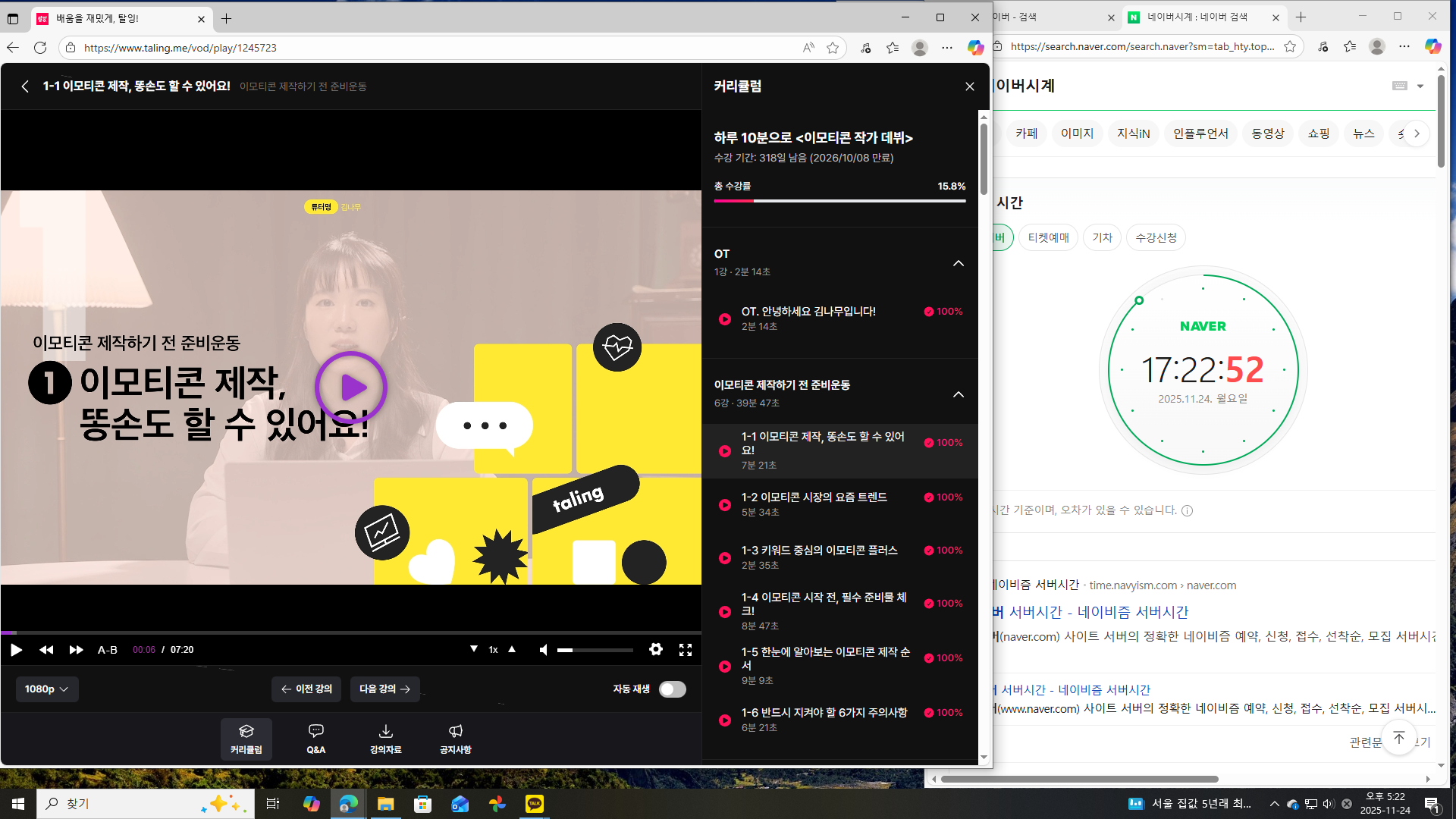The image size is (1456, 819).
Task: Click the fast-forward icon in player controls
Action: point(76,650)
